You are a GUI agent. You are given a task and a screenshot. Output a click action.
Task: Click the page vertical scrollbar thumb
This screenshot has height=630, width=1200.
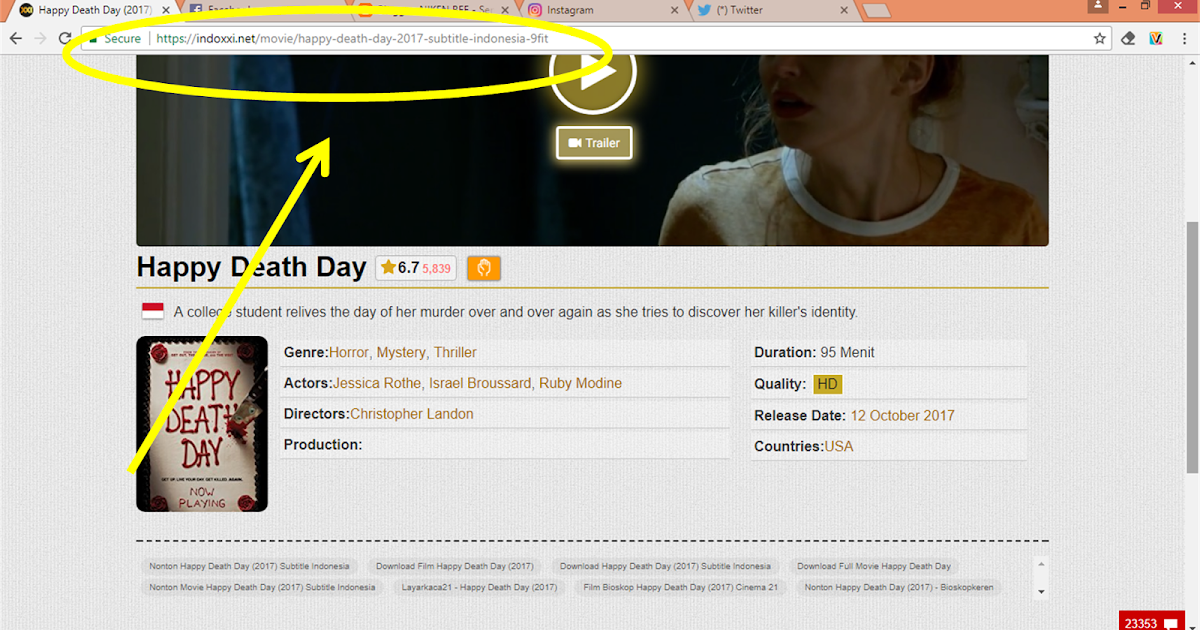tap(1192, 346)
